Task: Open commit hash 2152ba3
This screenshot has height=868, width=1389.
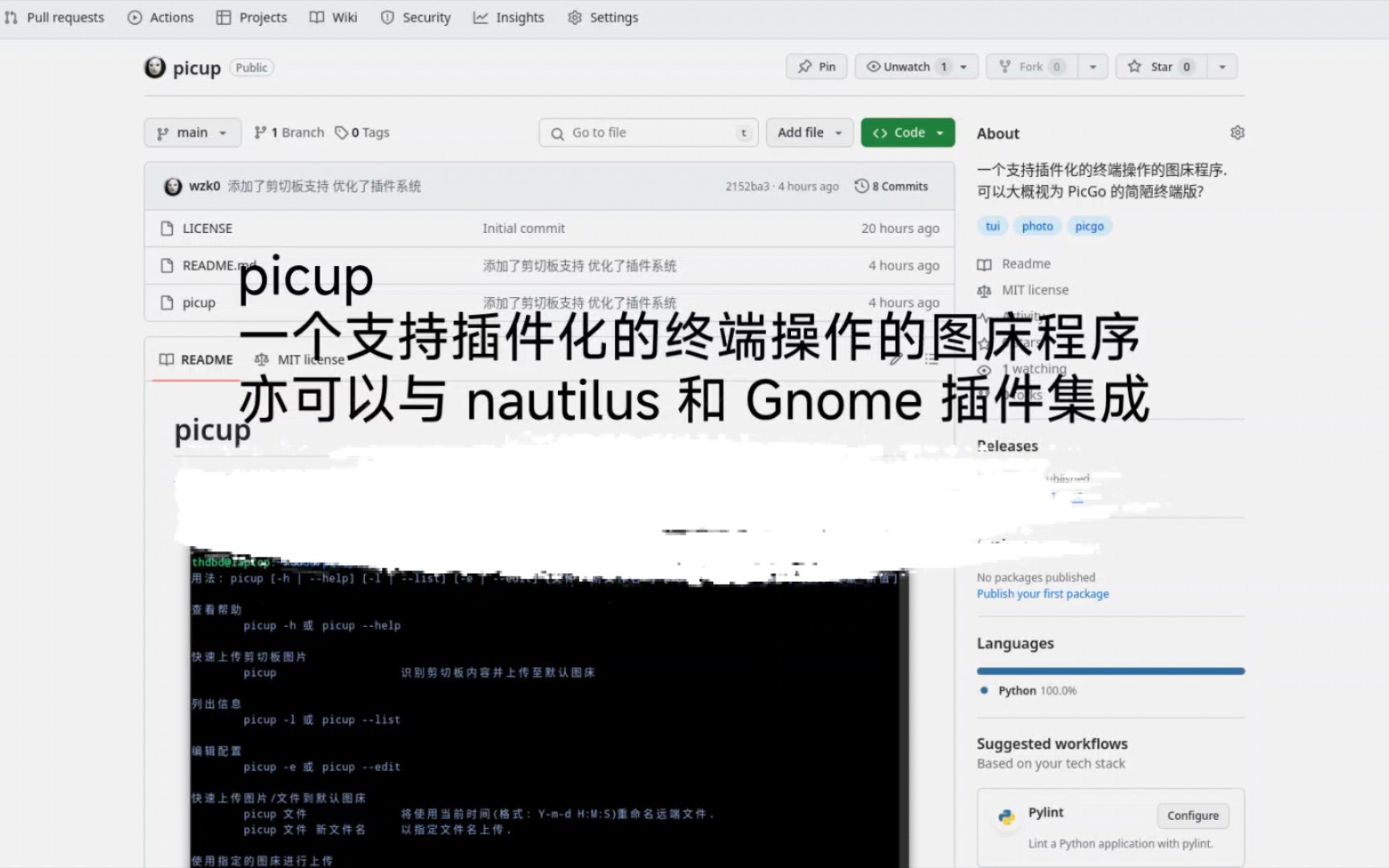Action: [748, 186]
